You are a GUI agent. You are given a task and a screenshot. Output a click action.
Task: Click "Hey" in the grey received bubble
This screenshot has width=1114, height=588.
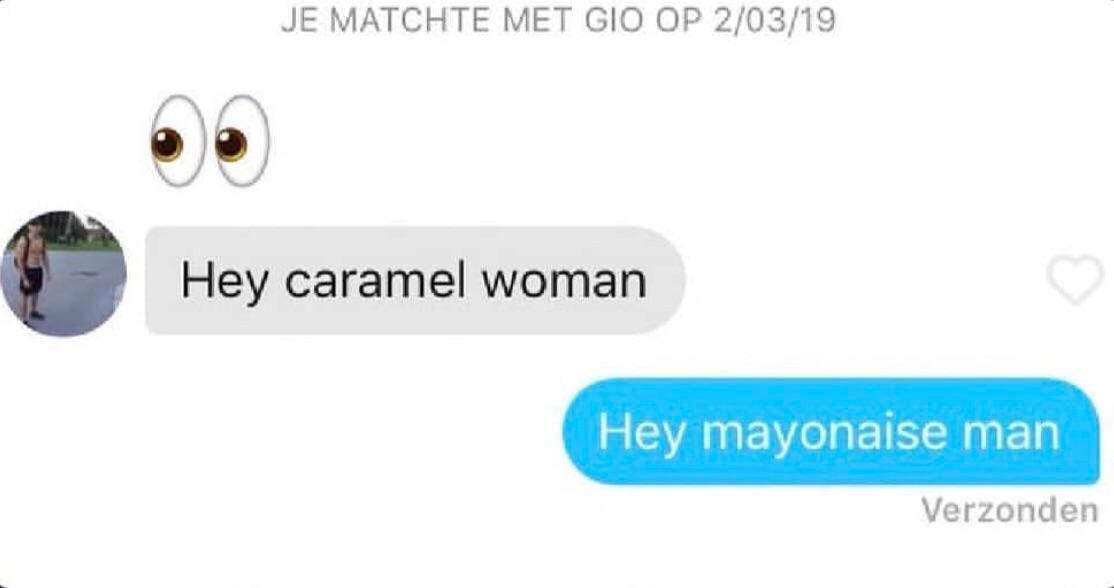click(225, 283)
